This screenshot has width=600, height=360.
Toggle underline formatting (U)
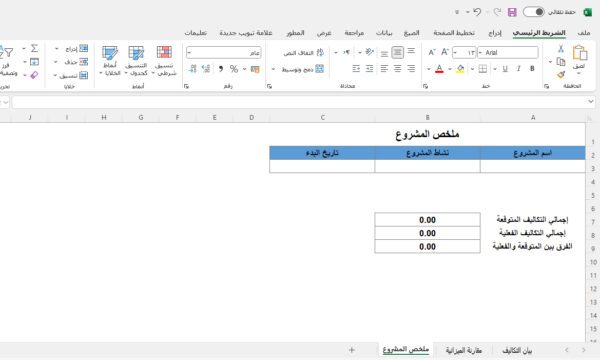505,69
